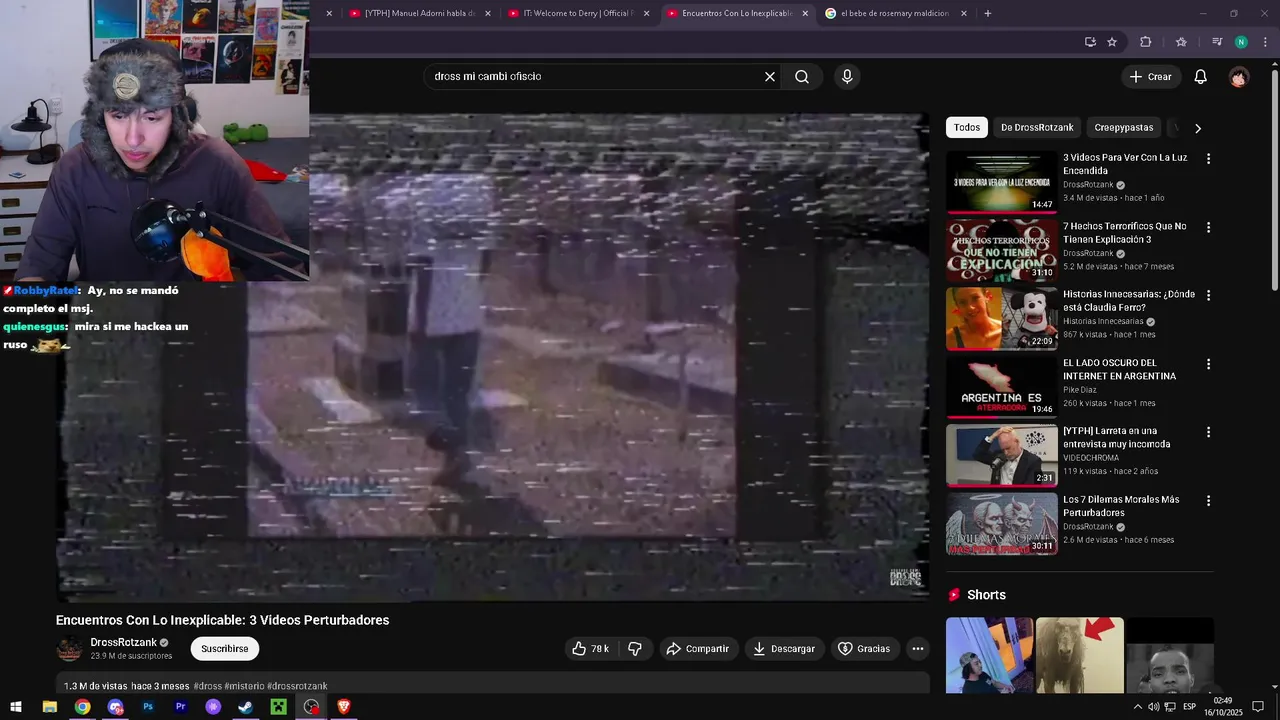Bookmark this page with star icon

[1112, 42]
